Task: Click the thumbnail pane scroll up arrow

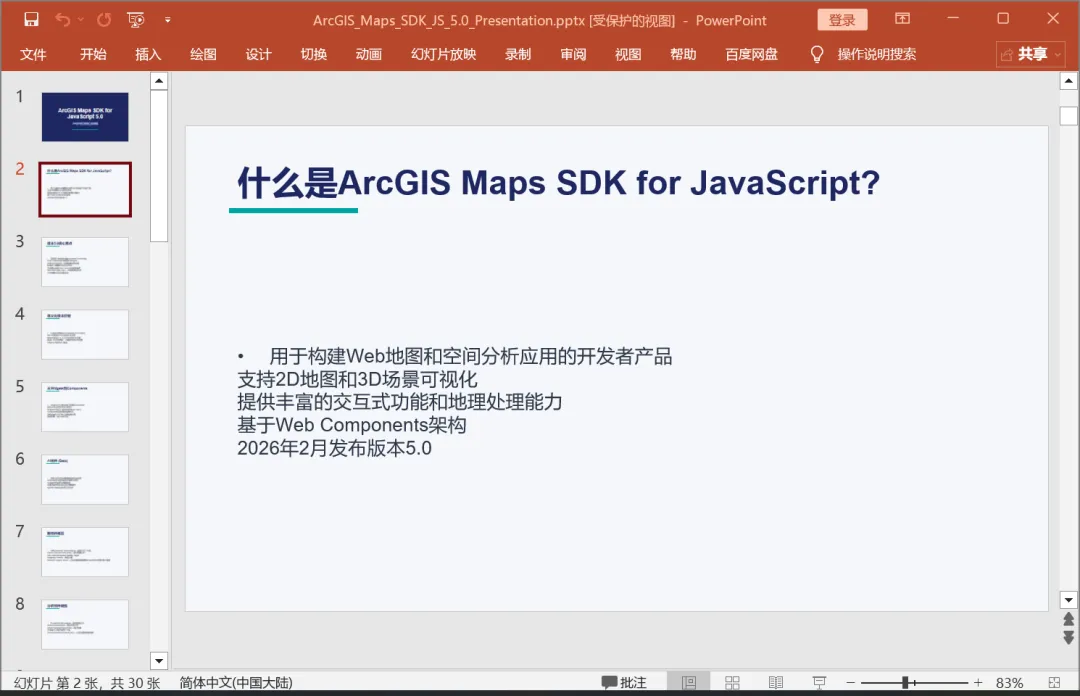Action: coord(159,81)
